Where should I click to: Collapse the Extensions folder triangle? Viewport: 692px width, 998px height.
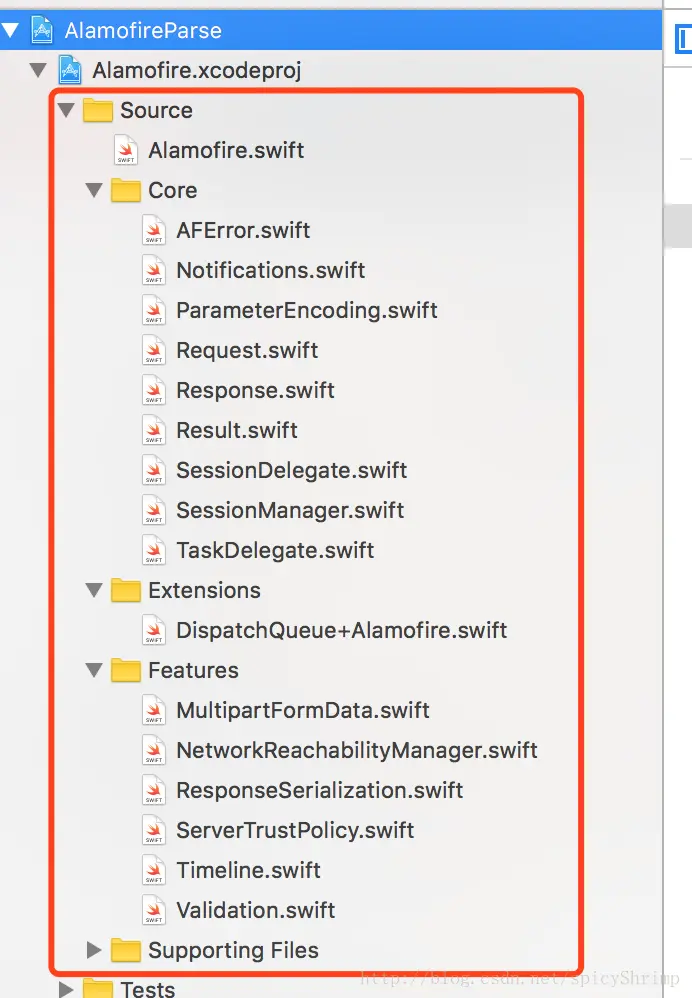pos(94,590)
